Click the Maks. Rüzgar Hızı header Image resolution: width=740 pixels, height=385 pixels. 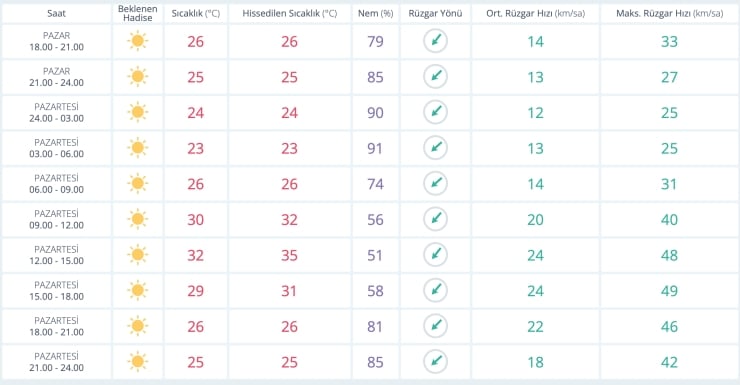(669, 13)
